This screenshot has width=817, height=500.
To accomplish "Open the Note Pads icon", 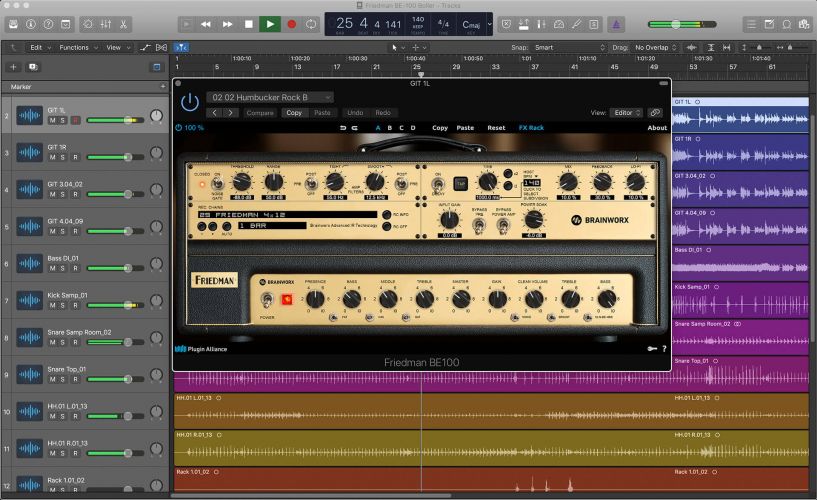I will [x=769, y=24].
